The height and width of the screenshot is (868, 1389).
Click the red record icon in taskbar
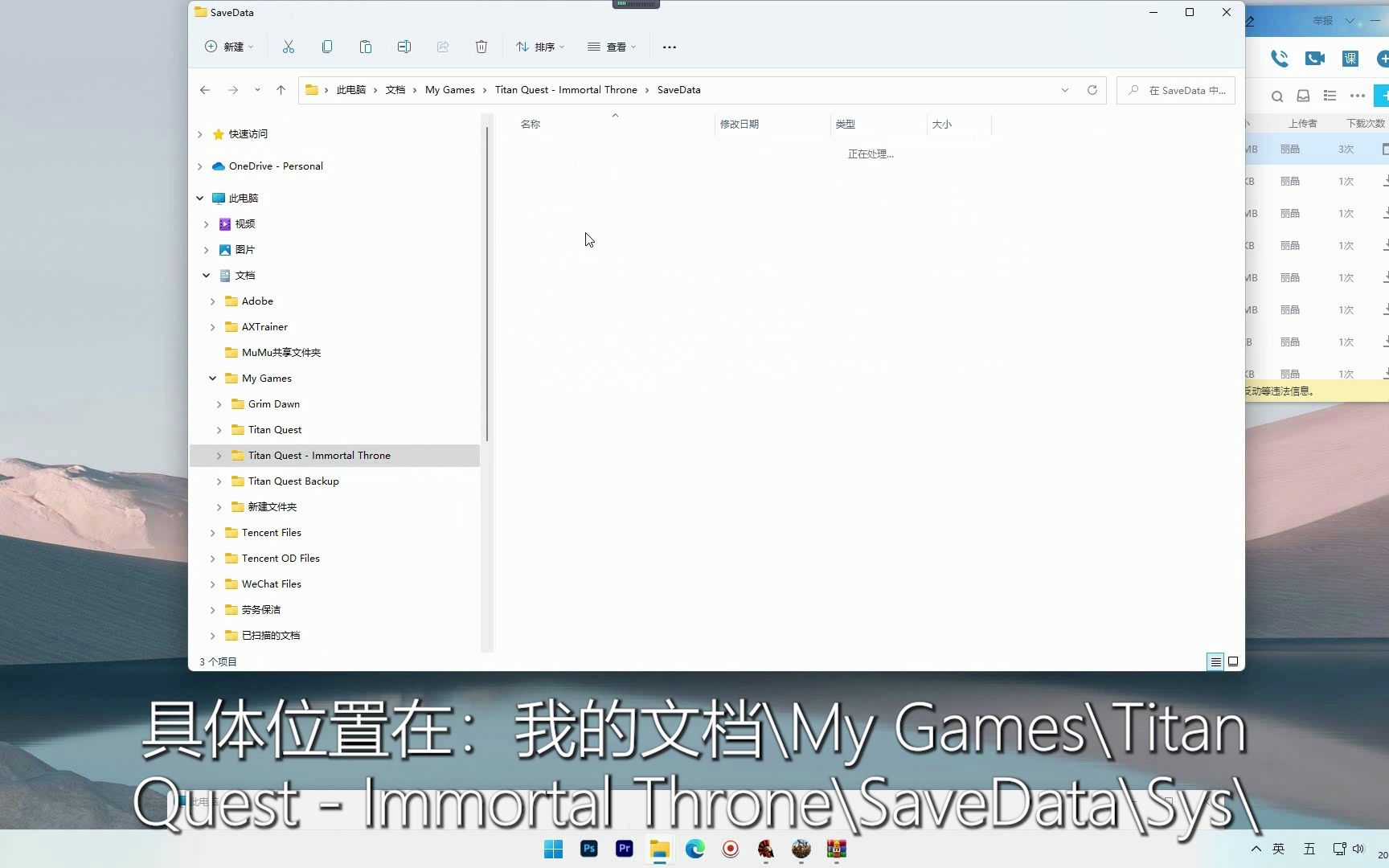[x=731, y=849]
